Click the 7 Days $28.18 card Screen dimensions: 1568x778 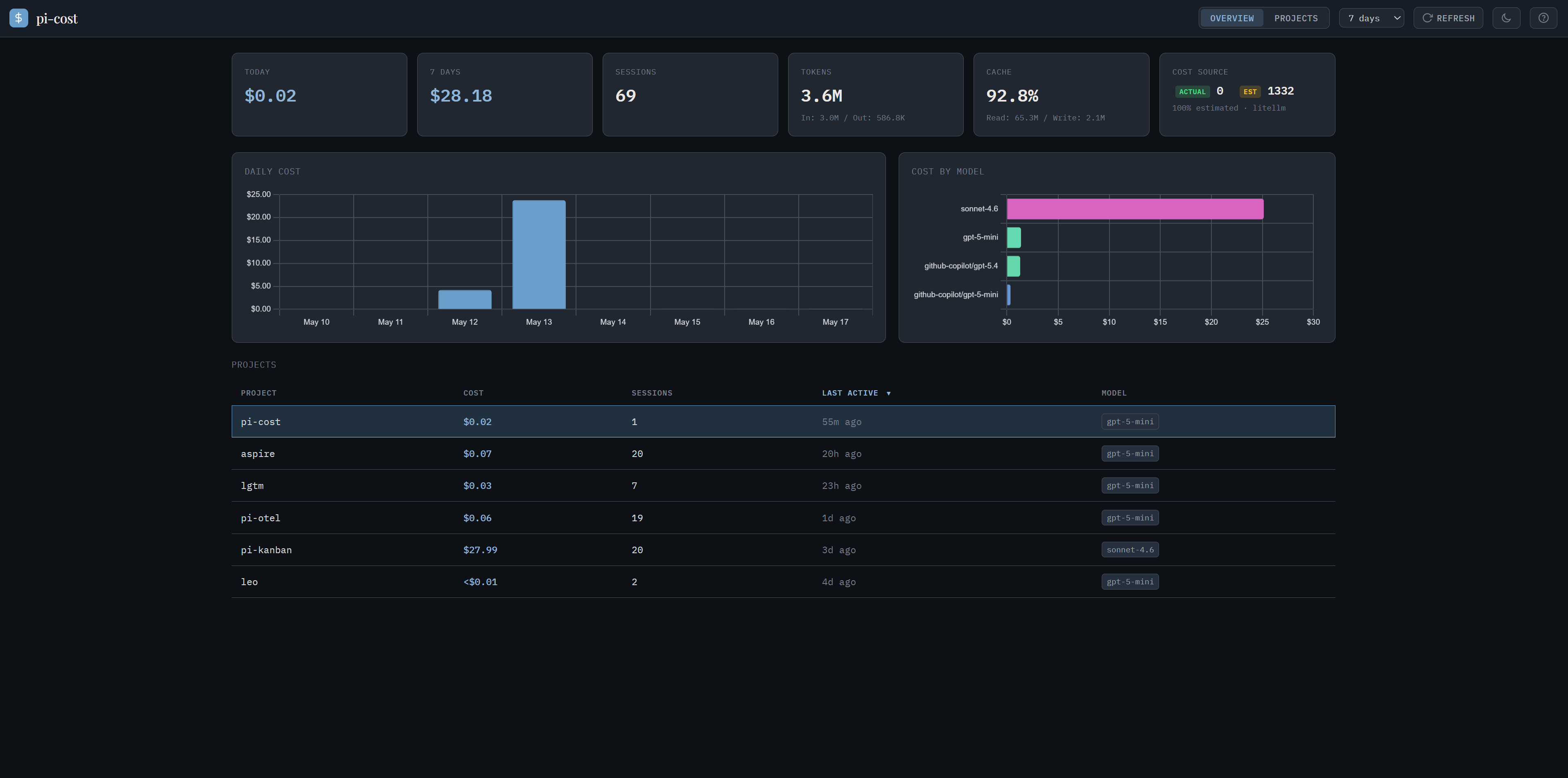(505, 94)
